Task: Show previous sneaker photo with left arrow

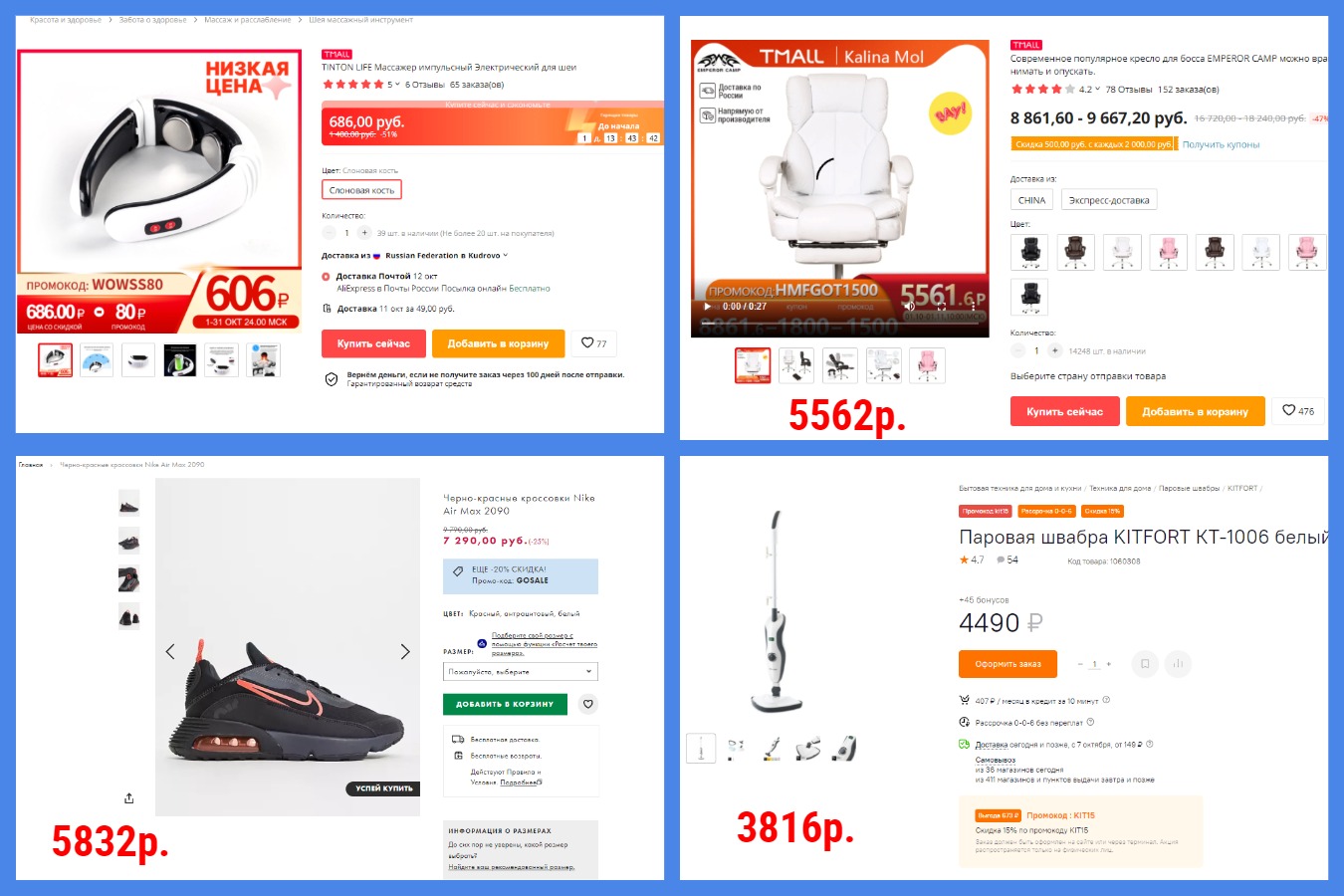Action: click(x=170, y=651)
